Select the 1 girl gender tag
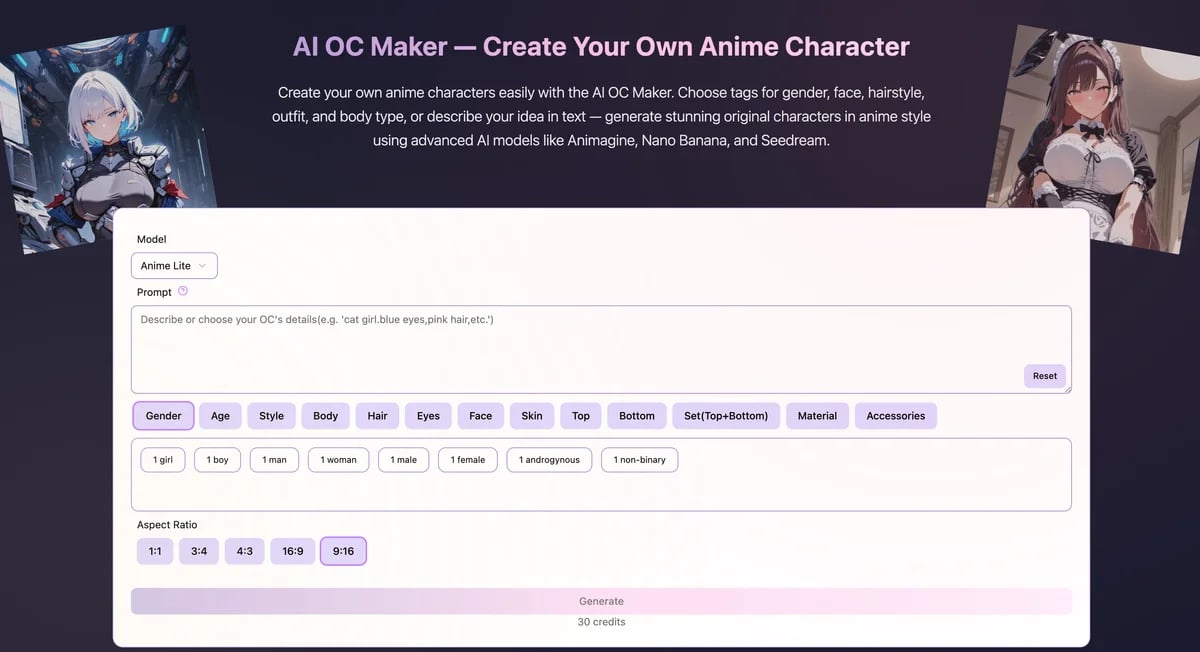This screenshot has height=652, width=1200. click(x=162, y=459)
